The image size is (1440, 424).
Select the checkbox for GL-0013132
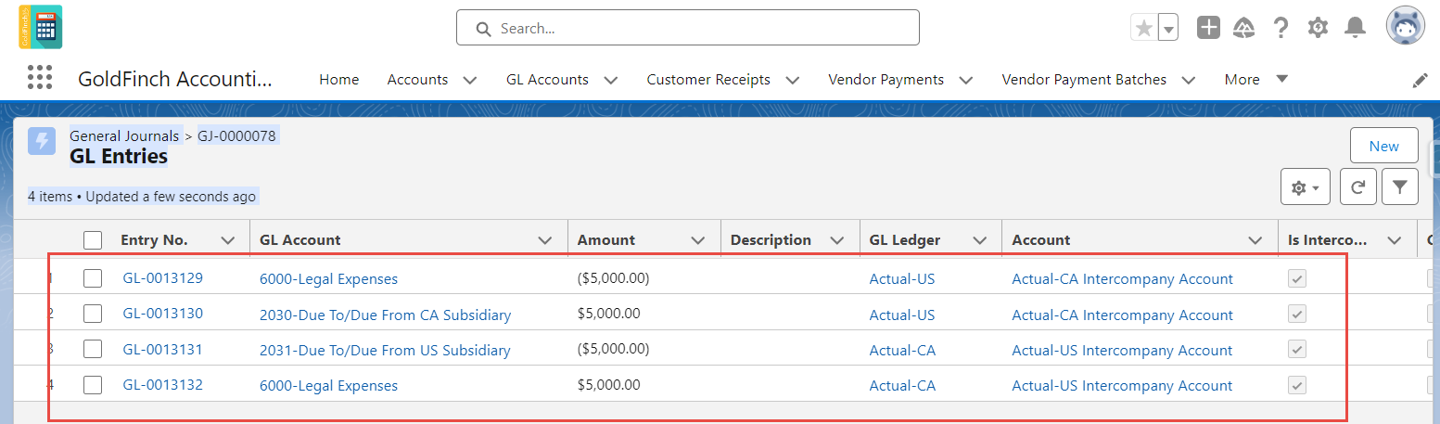pyautogui.click(x=93, y=385)
